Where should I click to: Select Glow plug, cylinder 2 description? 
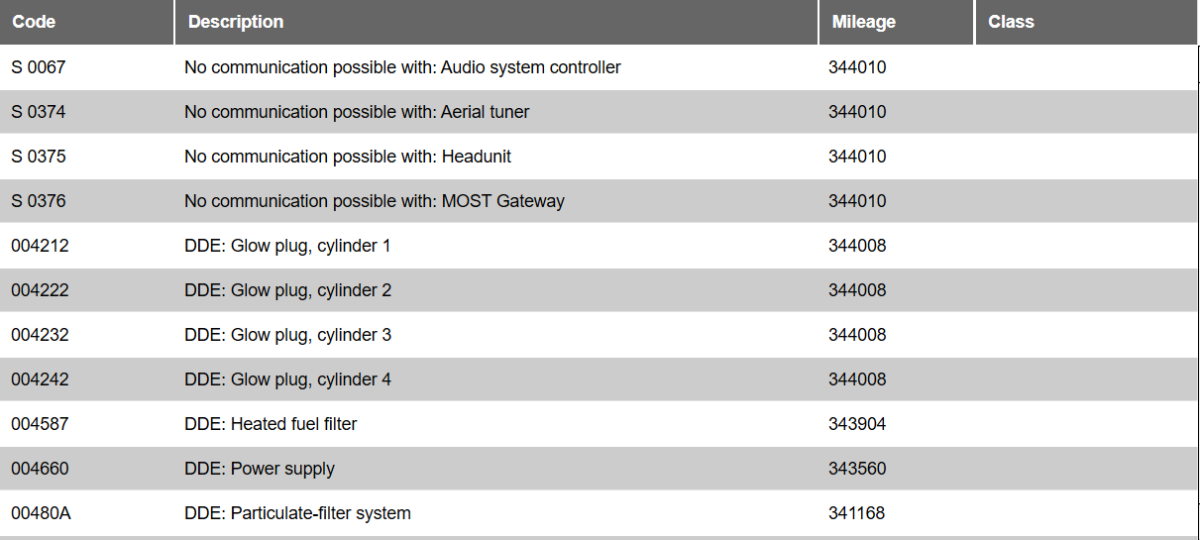(288, 290)
